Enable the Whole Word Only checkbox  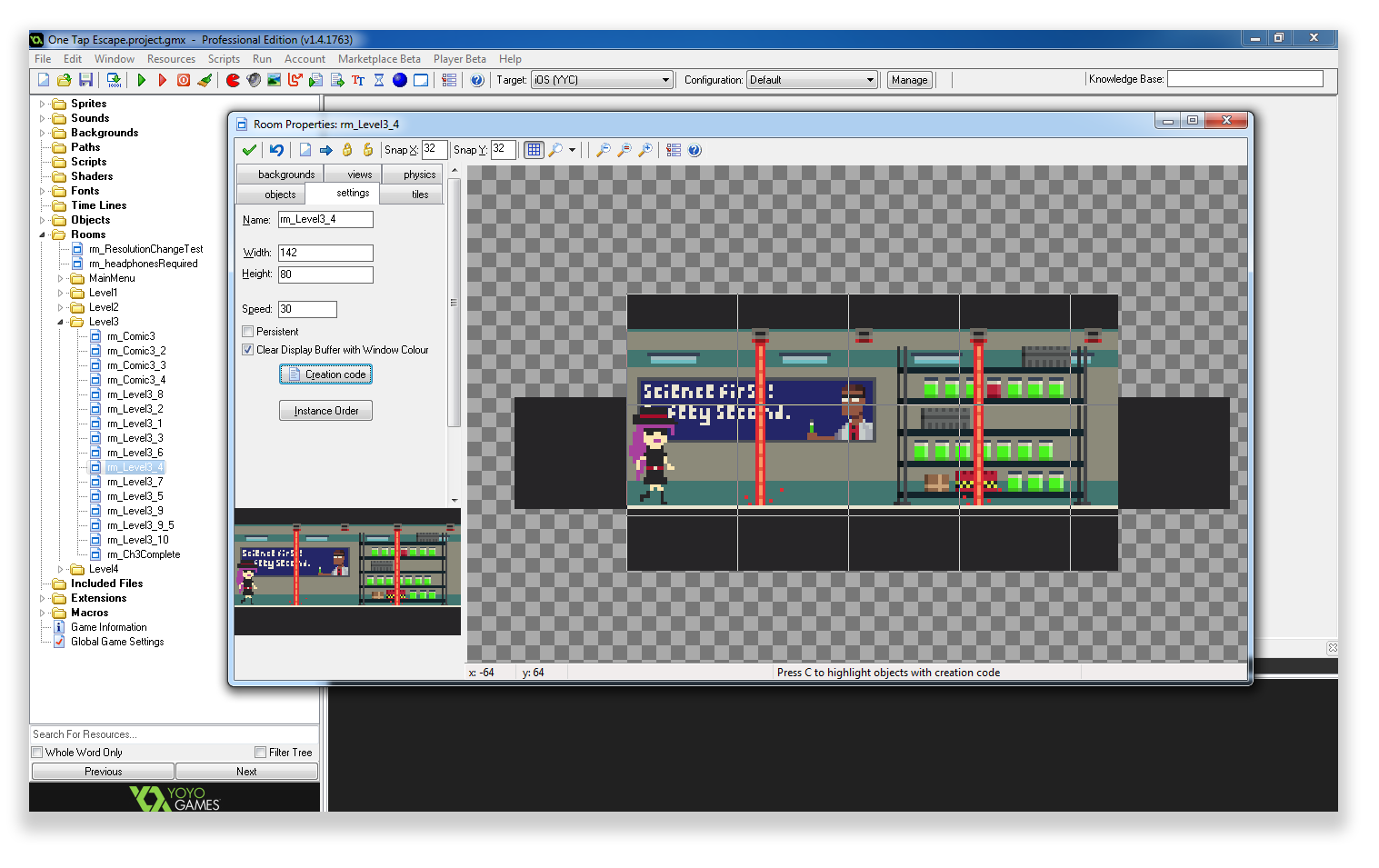coord(37,753)
